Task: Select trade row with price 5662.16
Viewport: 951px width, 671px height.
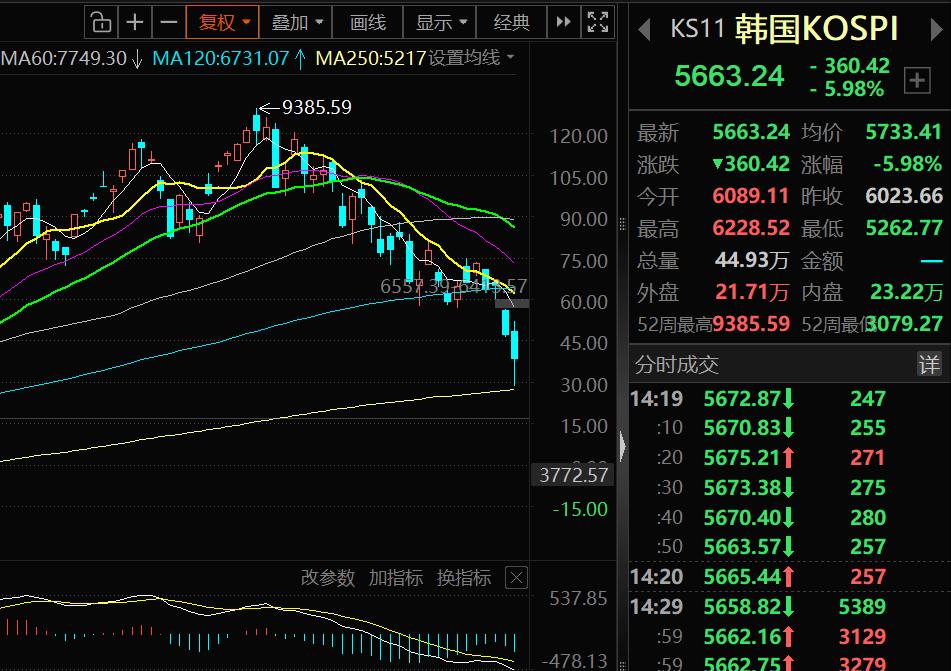Action: pos(788,636)
